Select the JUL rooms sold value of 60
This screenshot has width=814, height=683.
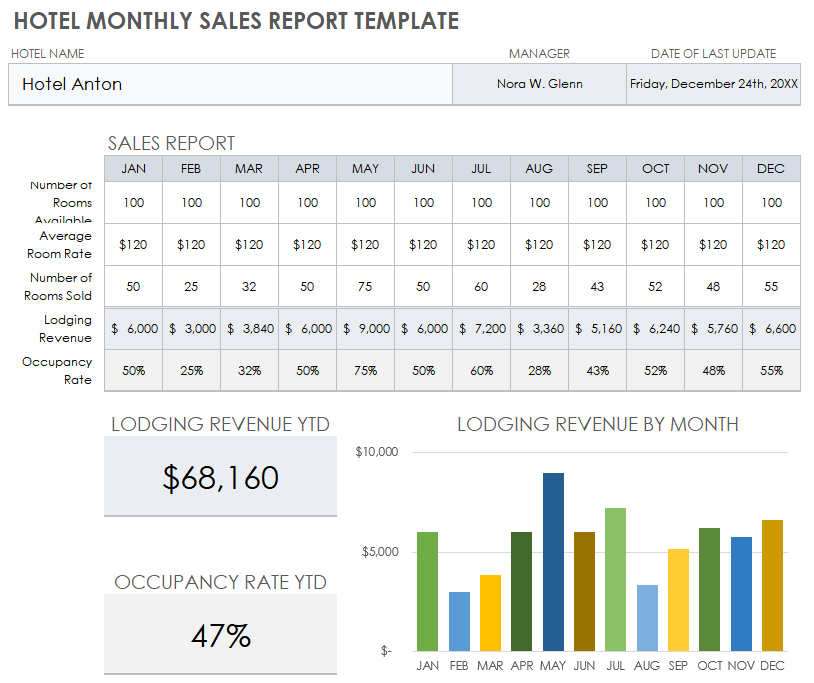[481, 287]
